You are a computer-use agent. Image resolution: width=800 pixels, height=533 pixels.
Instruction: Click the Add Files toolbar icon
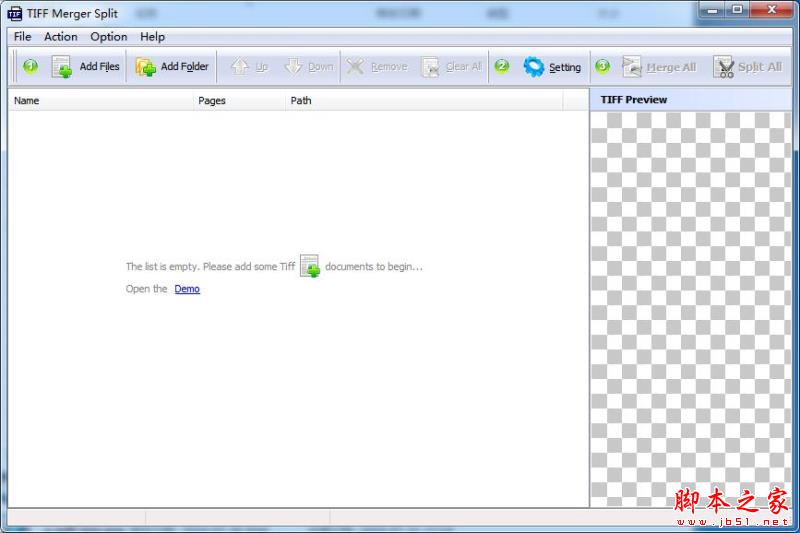pos(62,67)
